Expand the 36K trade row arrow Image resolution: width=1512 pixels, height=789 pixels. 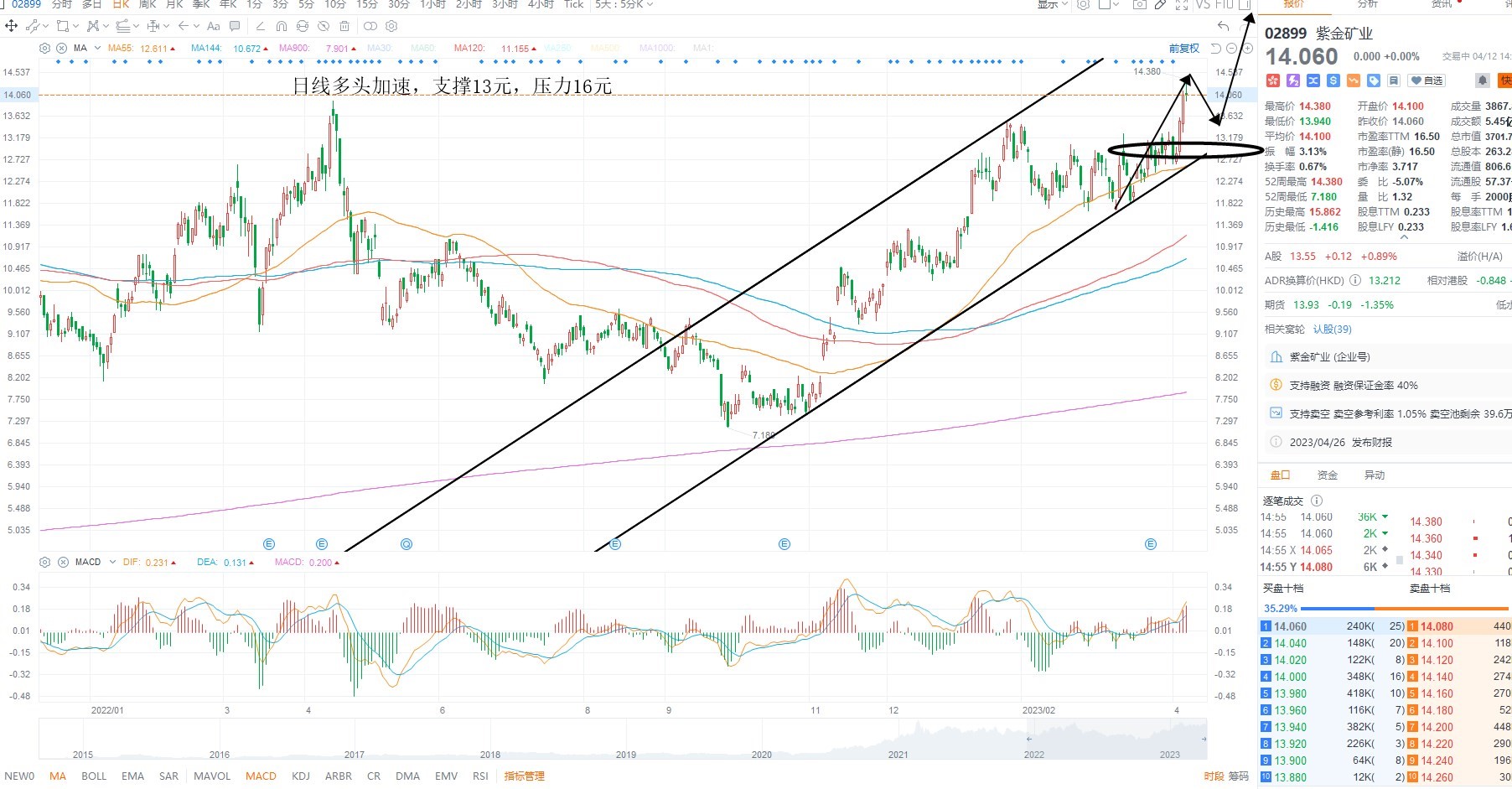click(x=1385, y=516)
